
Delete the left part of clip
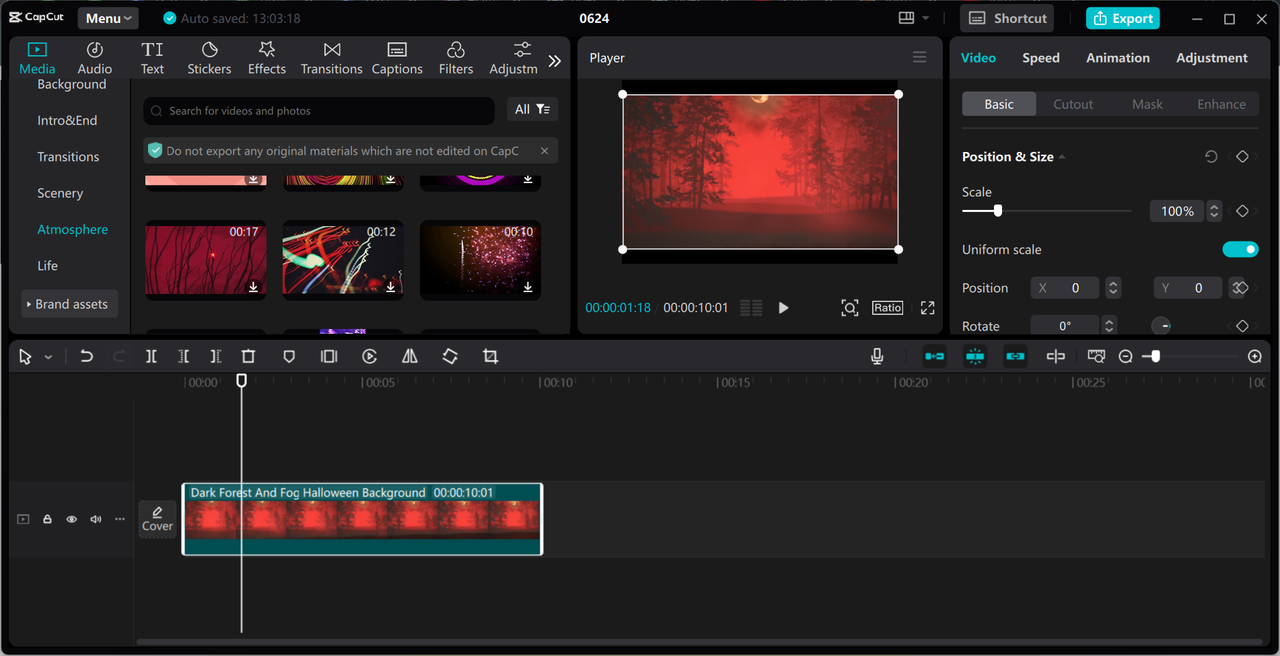[x=183, y=356]
